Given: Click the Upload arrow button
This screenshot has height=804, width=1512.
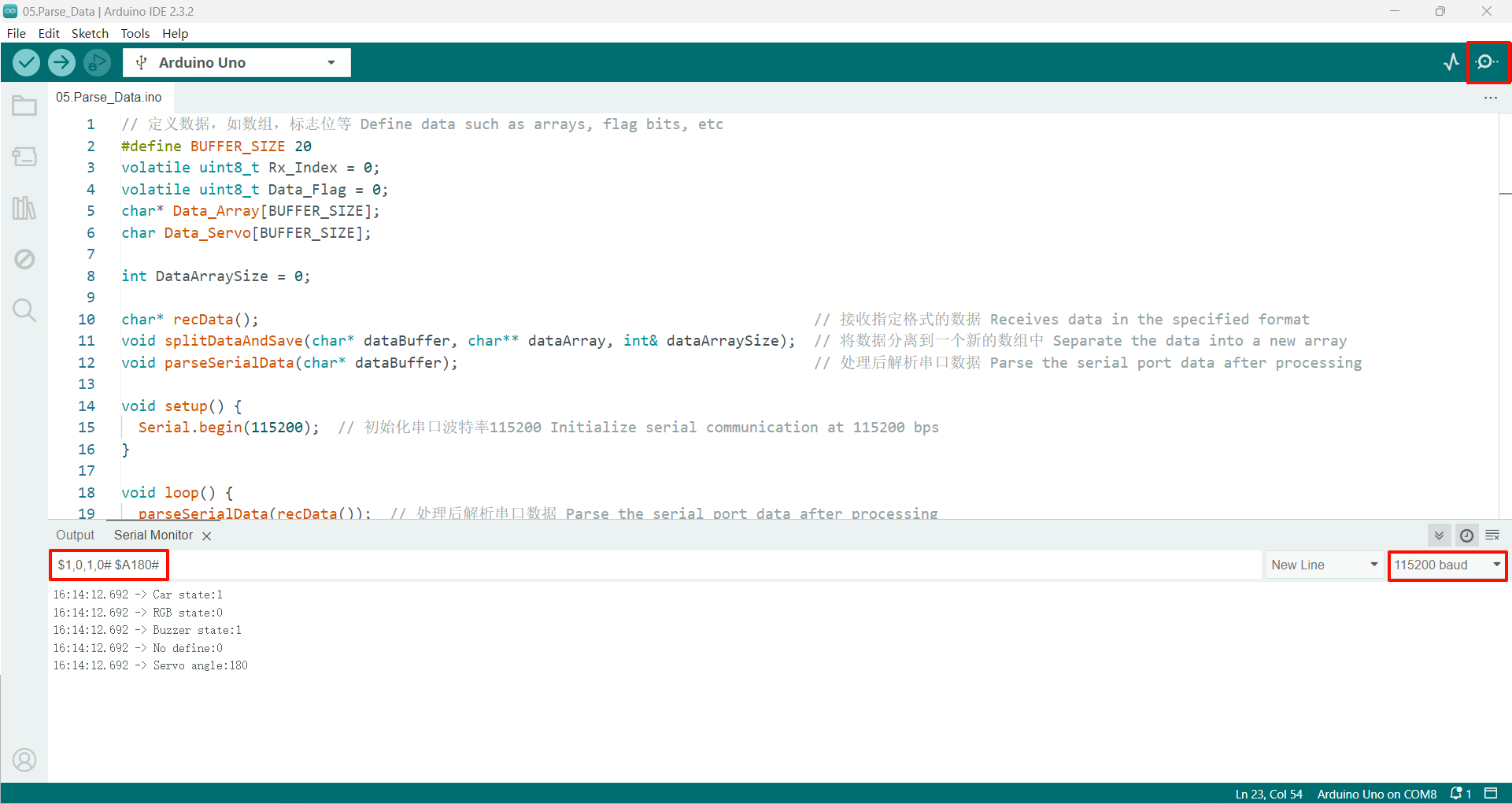Looking at the screenshot, I should click(61, 62).
